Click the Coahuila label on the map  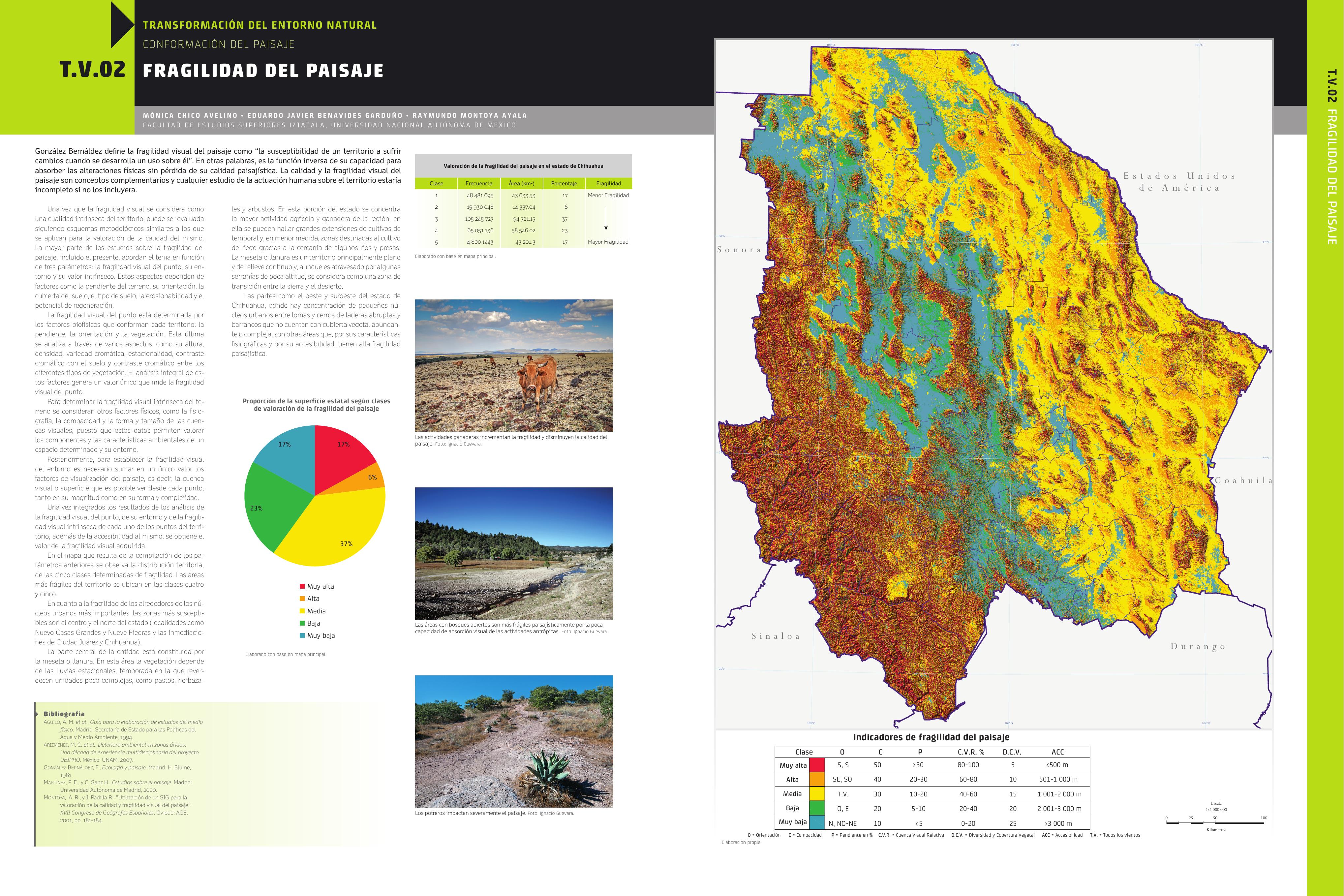coord(1243,480)
